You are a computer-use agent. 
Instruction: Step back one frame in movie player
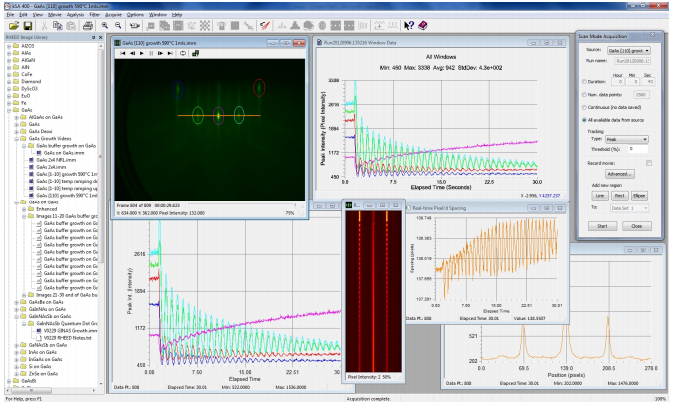pyautogui.click(x=132, y=53)
